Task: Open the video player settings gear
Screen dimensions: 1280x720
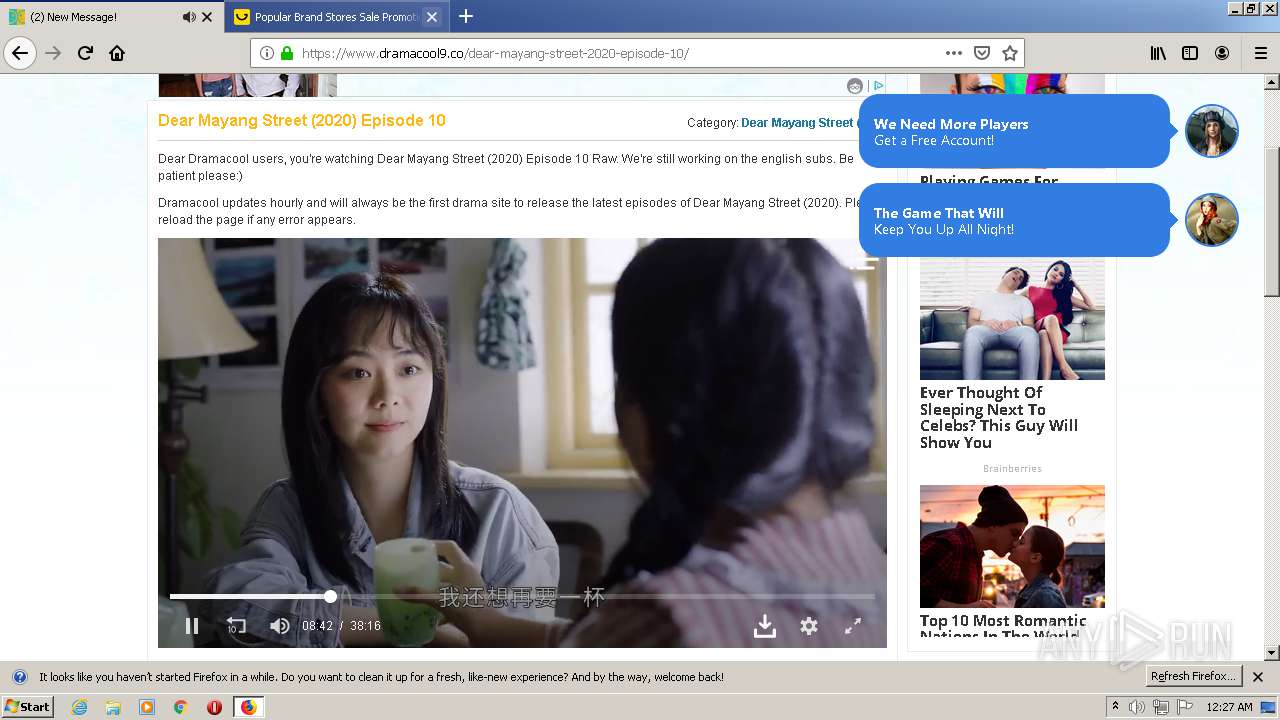Action: [x=809, y=626]
